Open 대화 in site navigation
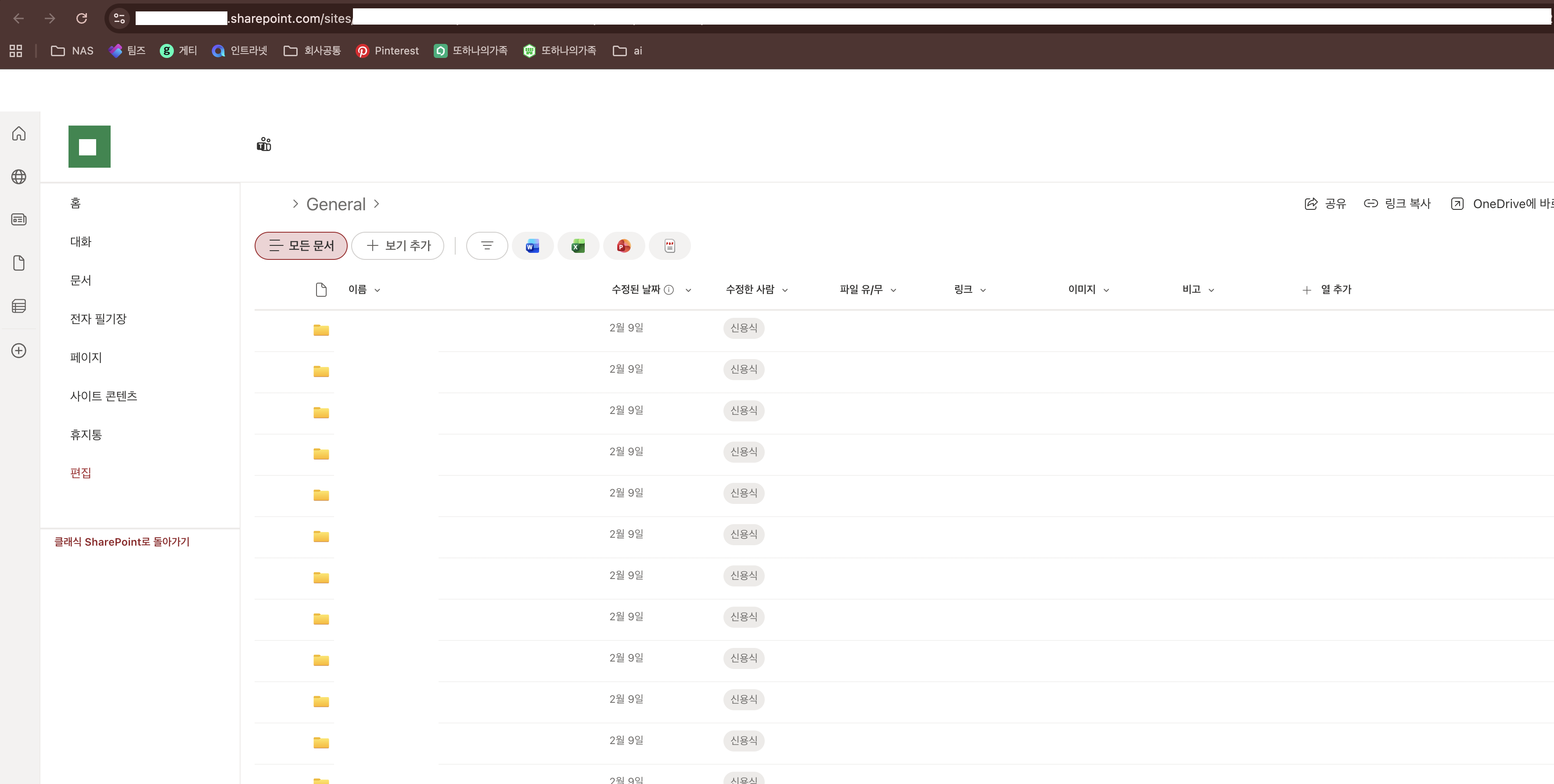Image resolution: width=1554 pixels, height=784 pixels. pos(81,242)
